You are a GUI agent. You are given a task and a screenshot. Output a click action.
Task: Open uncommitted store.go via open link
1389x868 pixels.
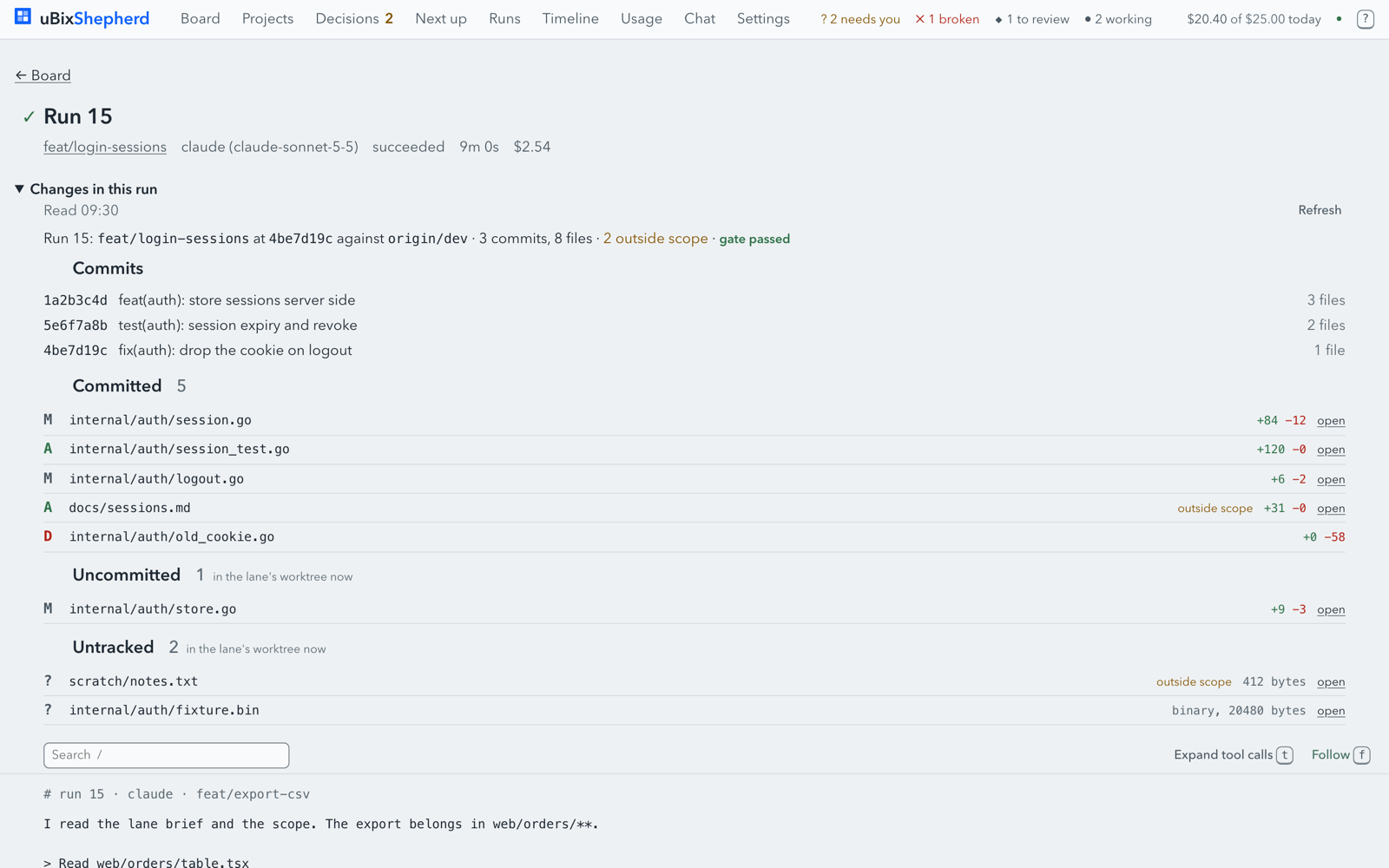(x=1331, y=609)
